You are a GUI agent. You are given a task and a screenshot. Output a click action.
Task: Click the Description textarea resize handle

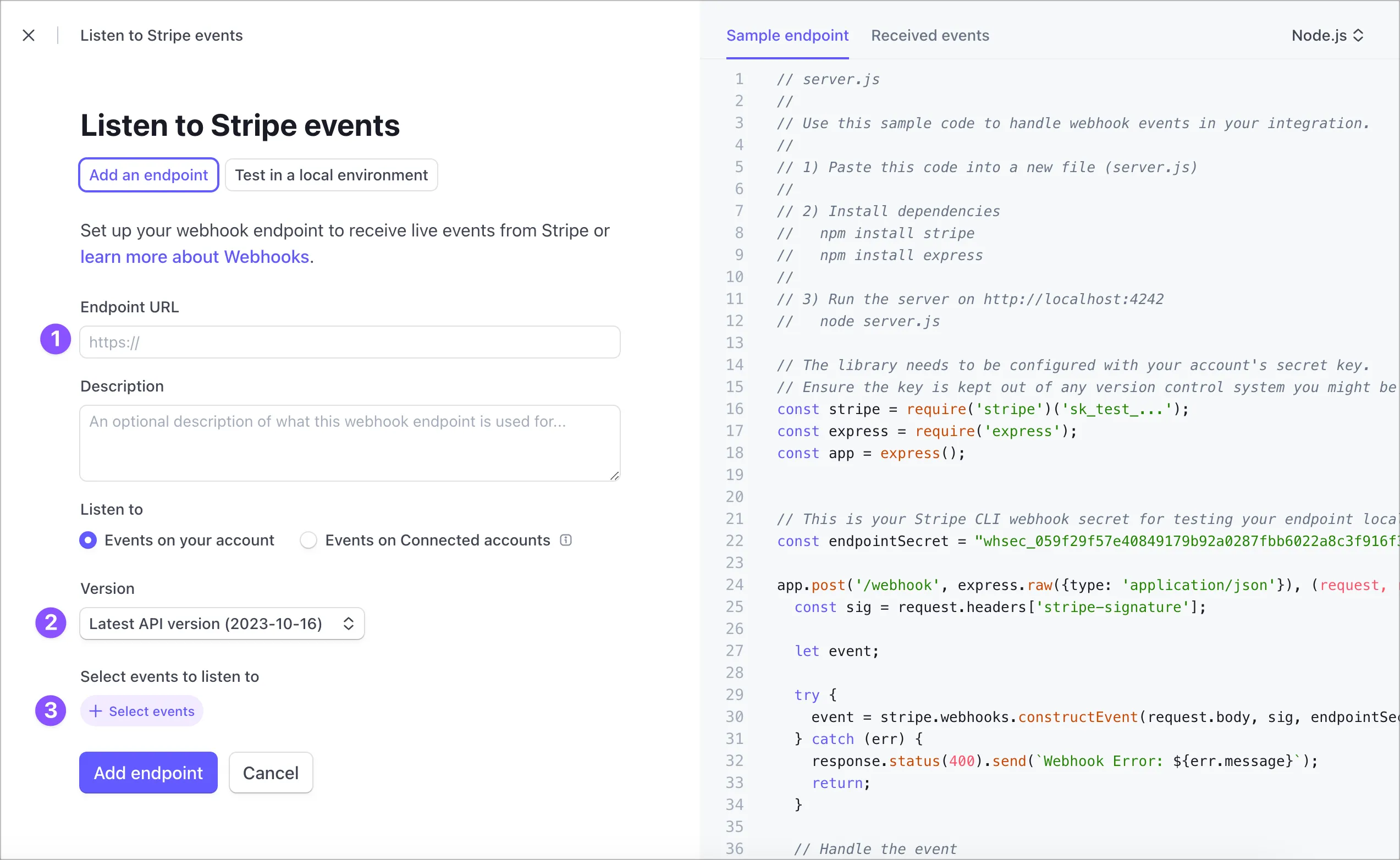pos(614,476)
